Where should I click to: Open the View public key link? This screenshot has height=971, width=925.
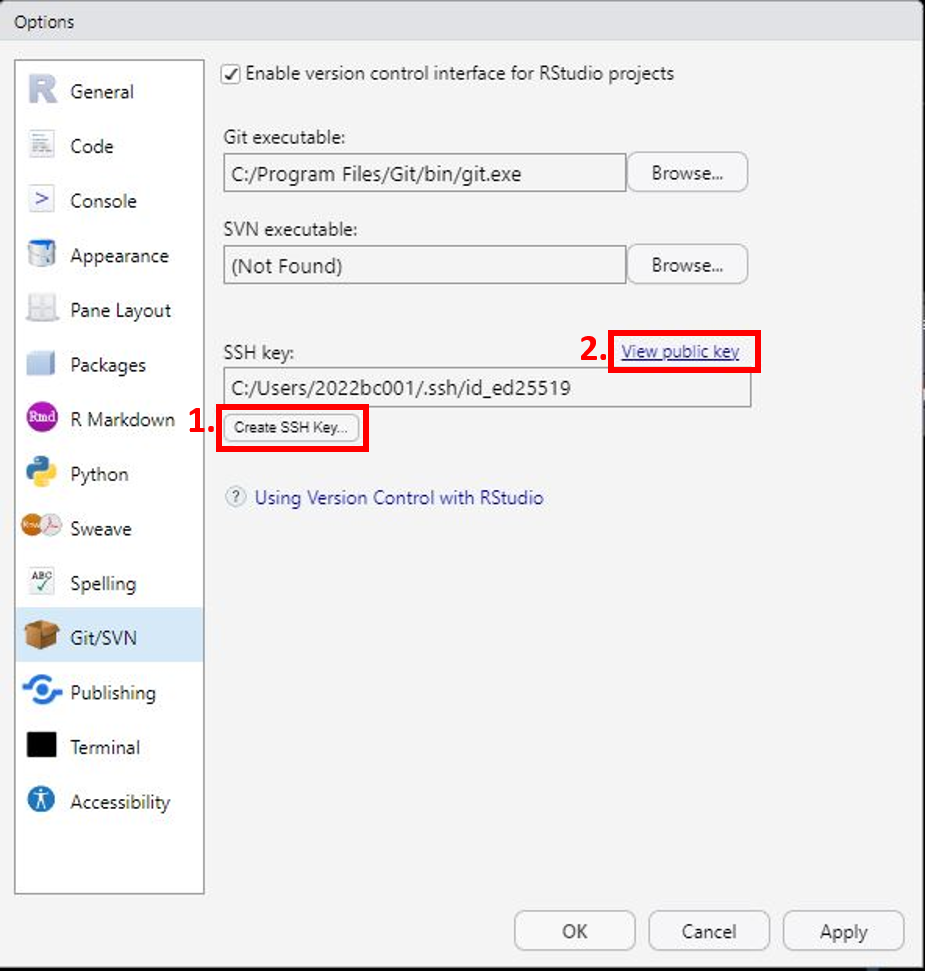coord(680,352)
